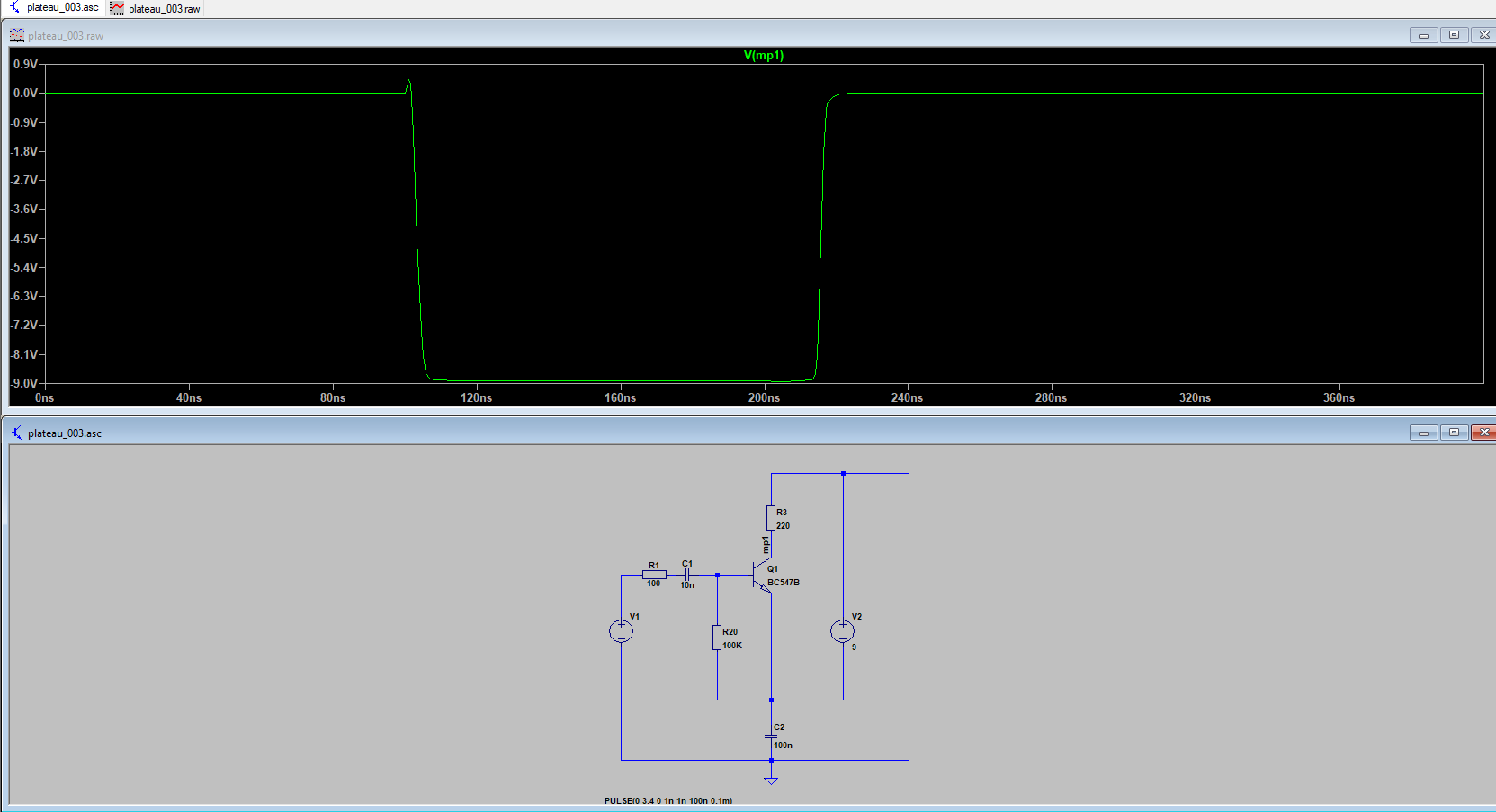Select transistor Q1 BC547B symbol

pos(762,576)
